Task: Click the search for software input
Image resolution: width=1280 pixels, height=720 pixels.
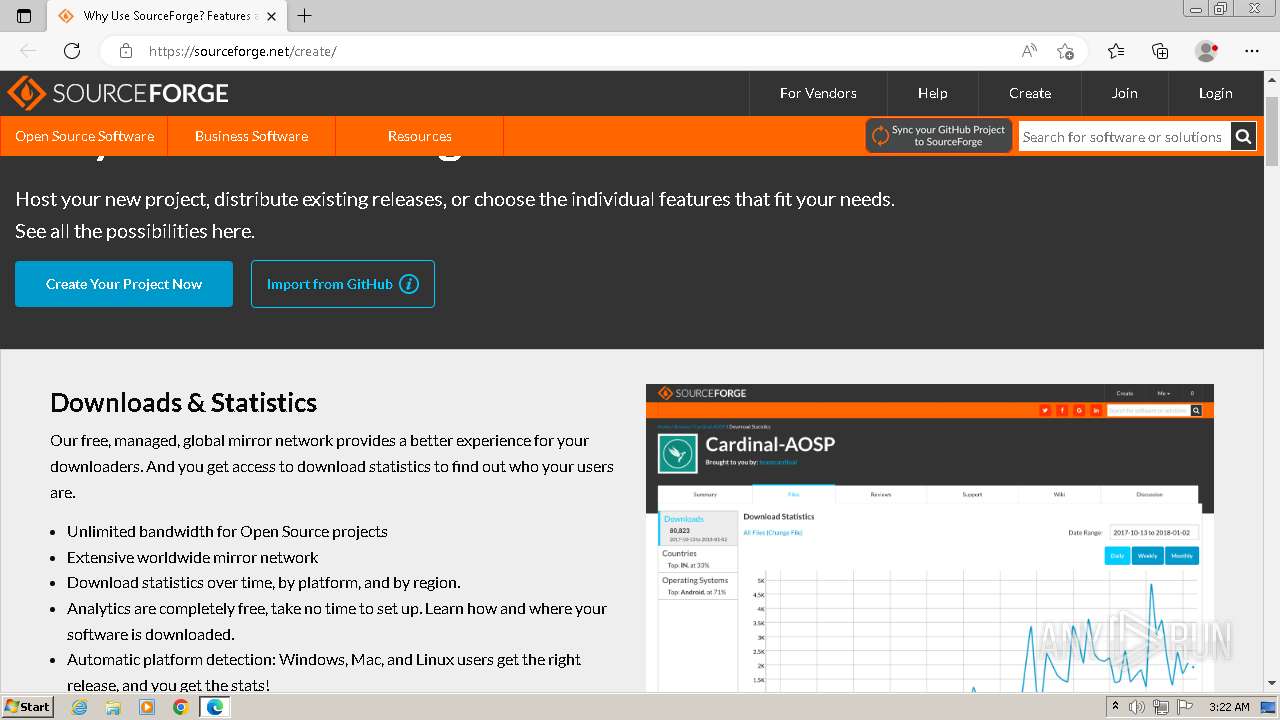Action: tap(1124, 137)
